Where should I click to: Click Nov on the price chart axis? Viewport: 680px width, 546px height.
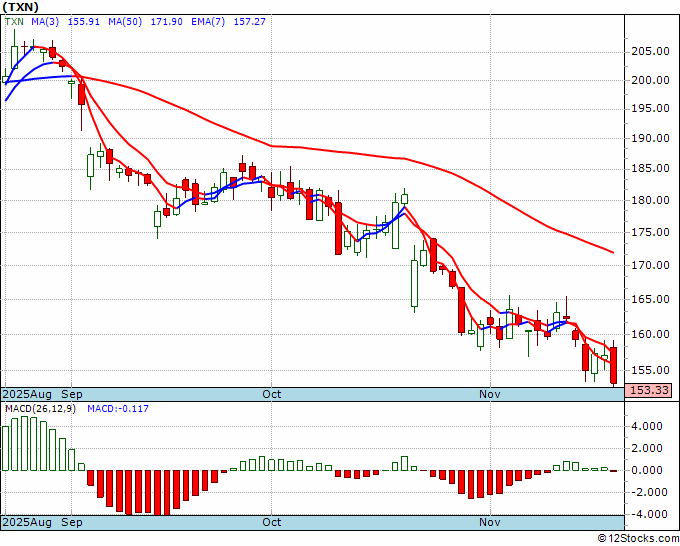click(490, 394)
